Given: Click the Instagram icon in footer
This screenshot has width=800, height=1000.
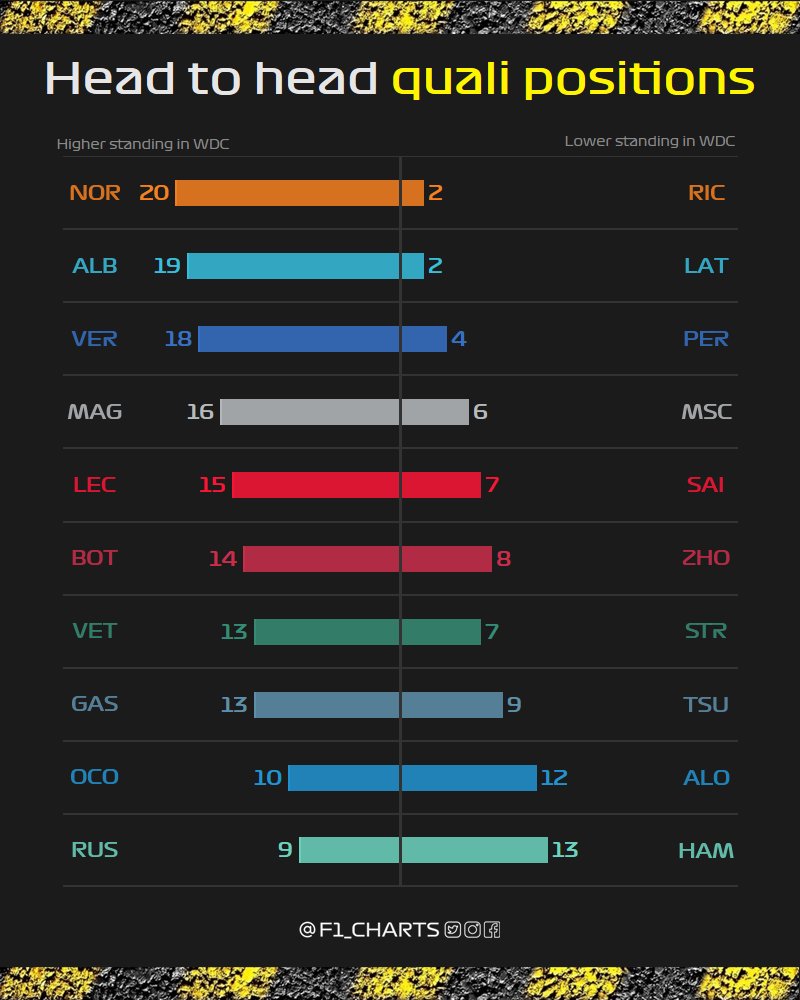Looking at the screenshot, I should pyautogui.click(x=472, y=930).
